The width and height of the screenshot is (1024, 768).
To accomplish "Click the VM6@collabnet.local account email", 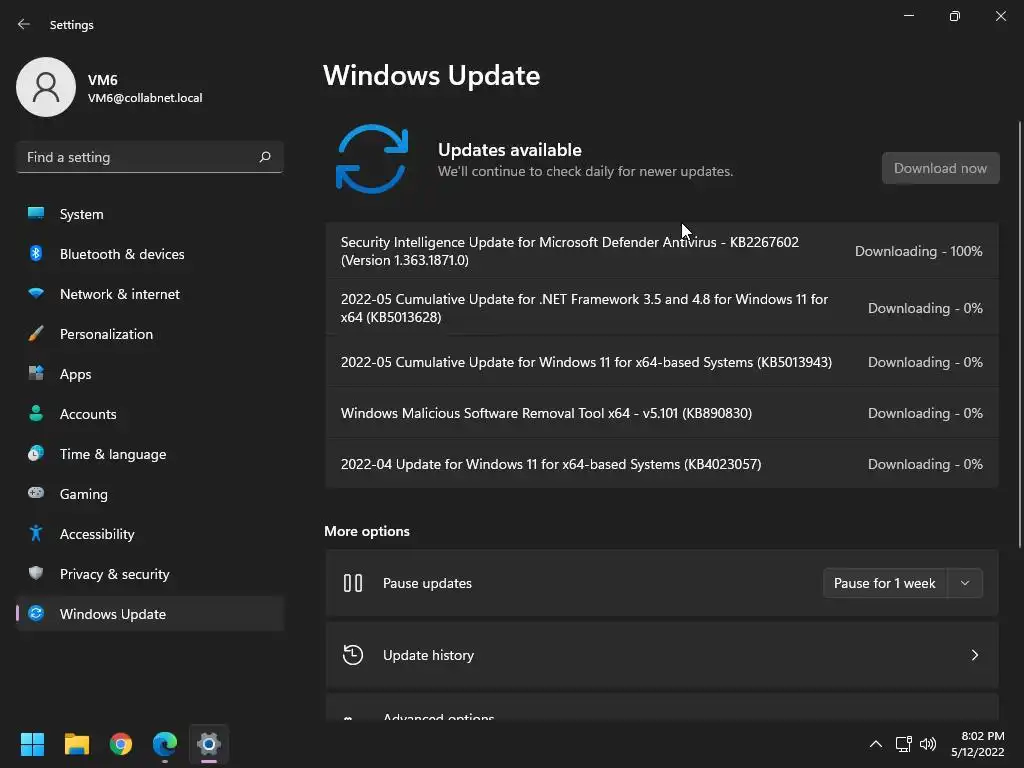I will (x=145, y=98).
